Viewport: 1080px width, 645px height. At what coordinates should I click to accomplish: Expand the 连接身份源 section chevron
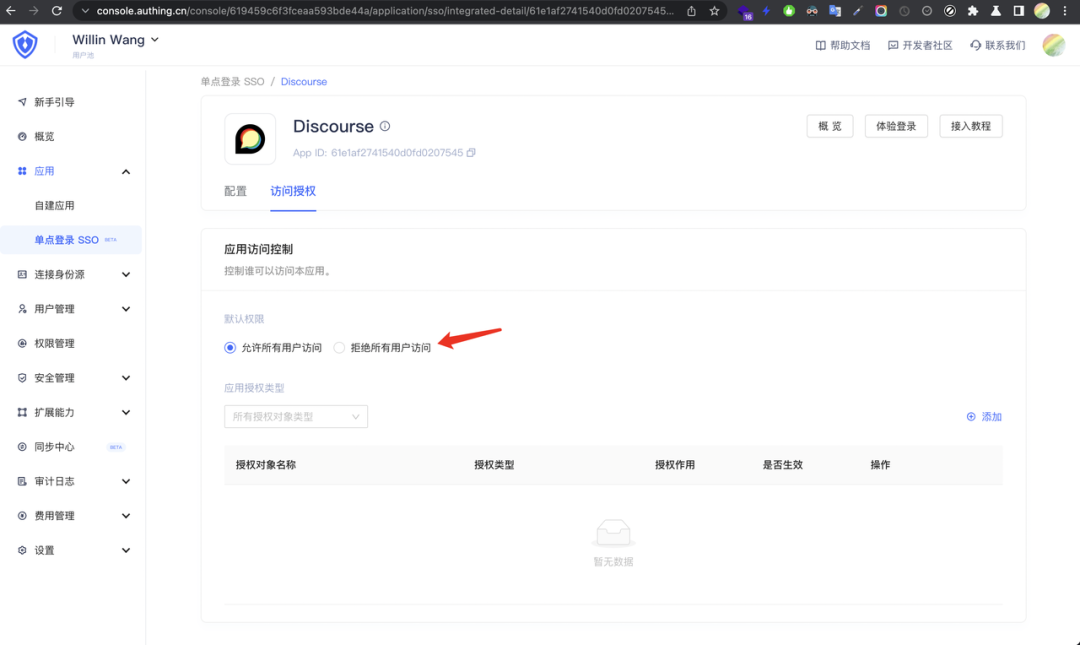click(x=126, y=274)
